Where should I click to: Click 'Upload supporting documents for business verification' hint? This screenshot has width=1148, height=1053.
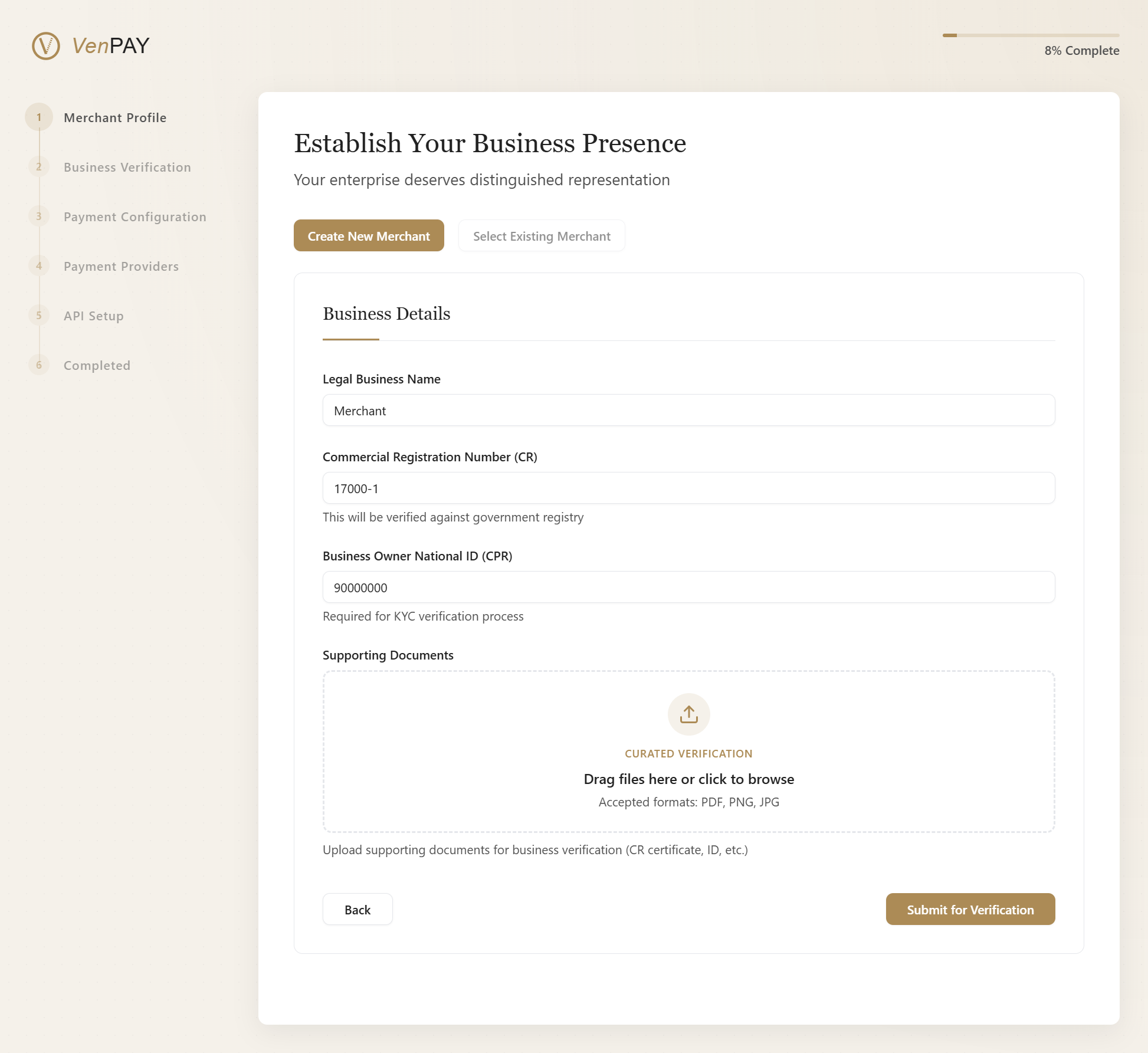535,850
